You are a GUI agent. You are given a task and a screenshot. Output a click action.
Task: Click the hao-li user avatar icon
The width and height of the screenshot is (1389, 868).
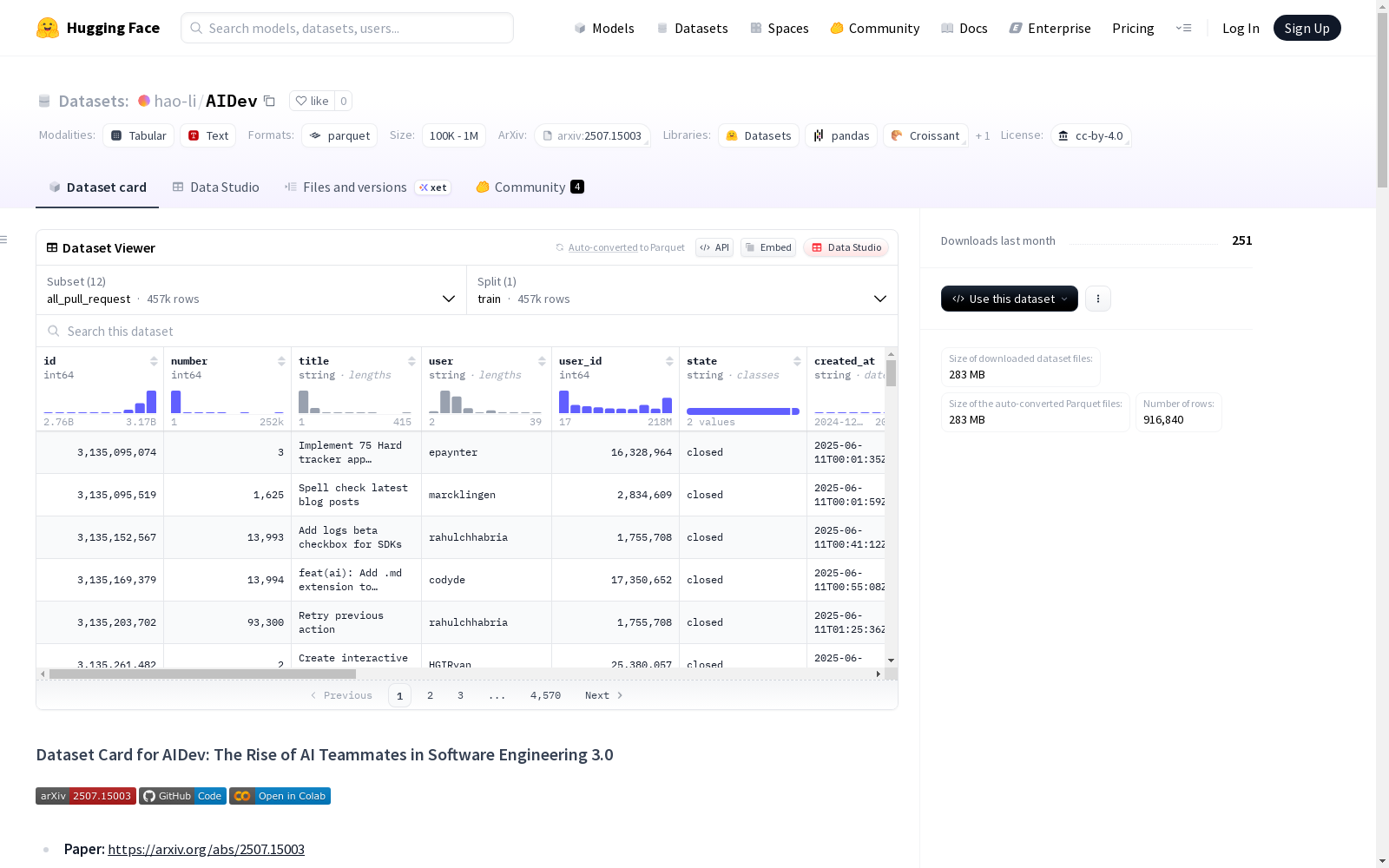click(x=144, y=101)
